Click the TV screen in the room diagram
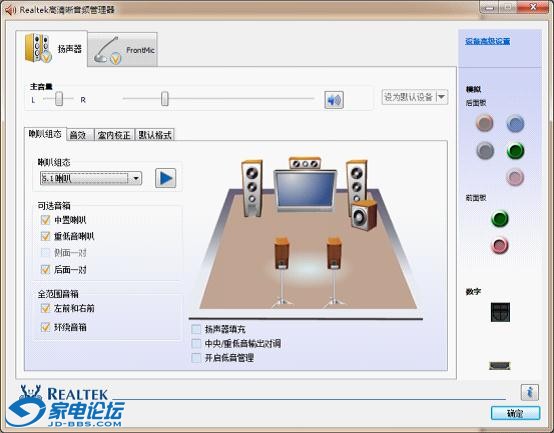554x433 pixels. pos(305,191)
